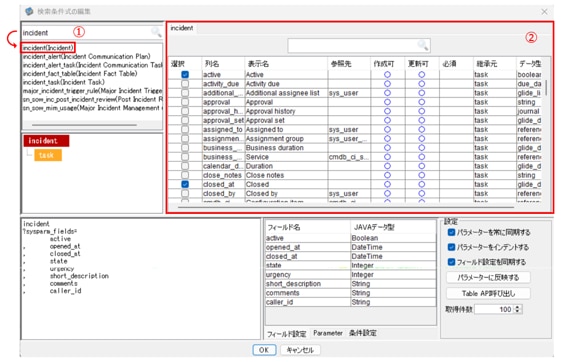Click the Business duration display name cell

coord(286,148)
